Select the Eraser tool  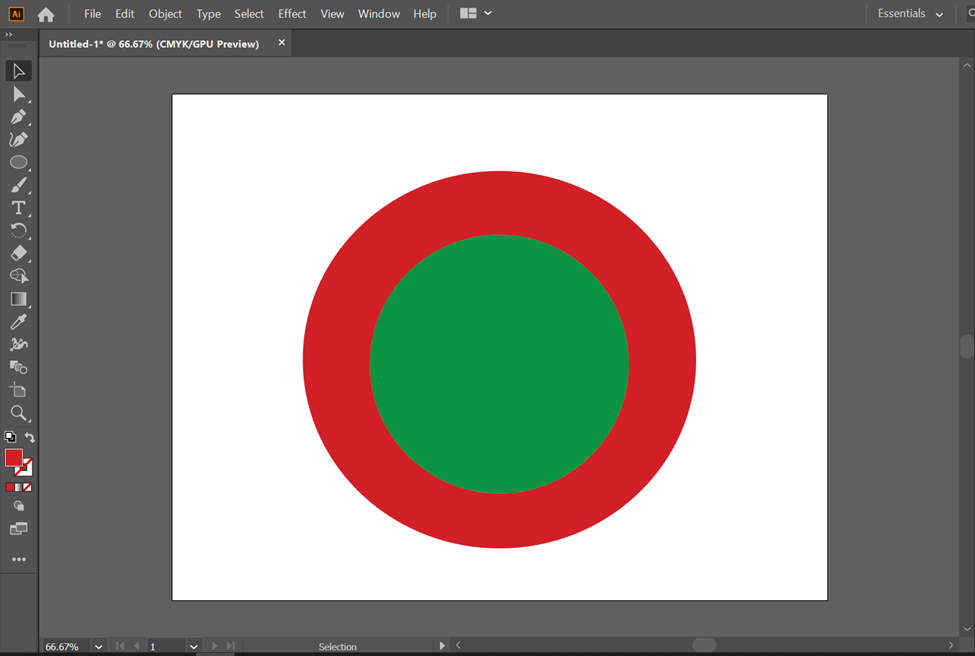point(18,253)
